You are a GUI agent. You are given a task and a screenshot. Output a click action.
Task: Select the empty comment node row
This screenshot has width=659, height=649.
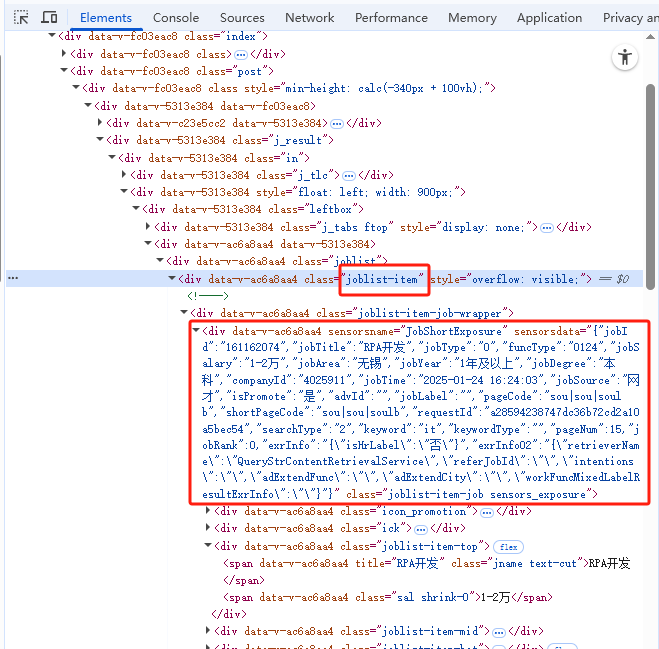point(208,296)
